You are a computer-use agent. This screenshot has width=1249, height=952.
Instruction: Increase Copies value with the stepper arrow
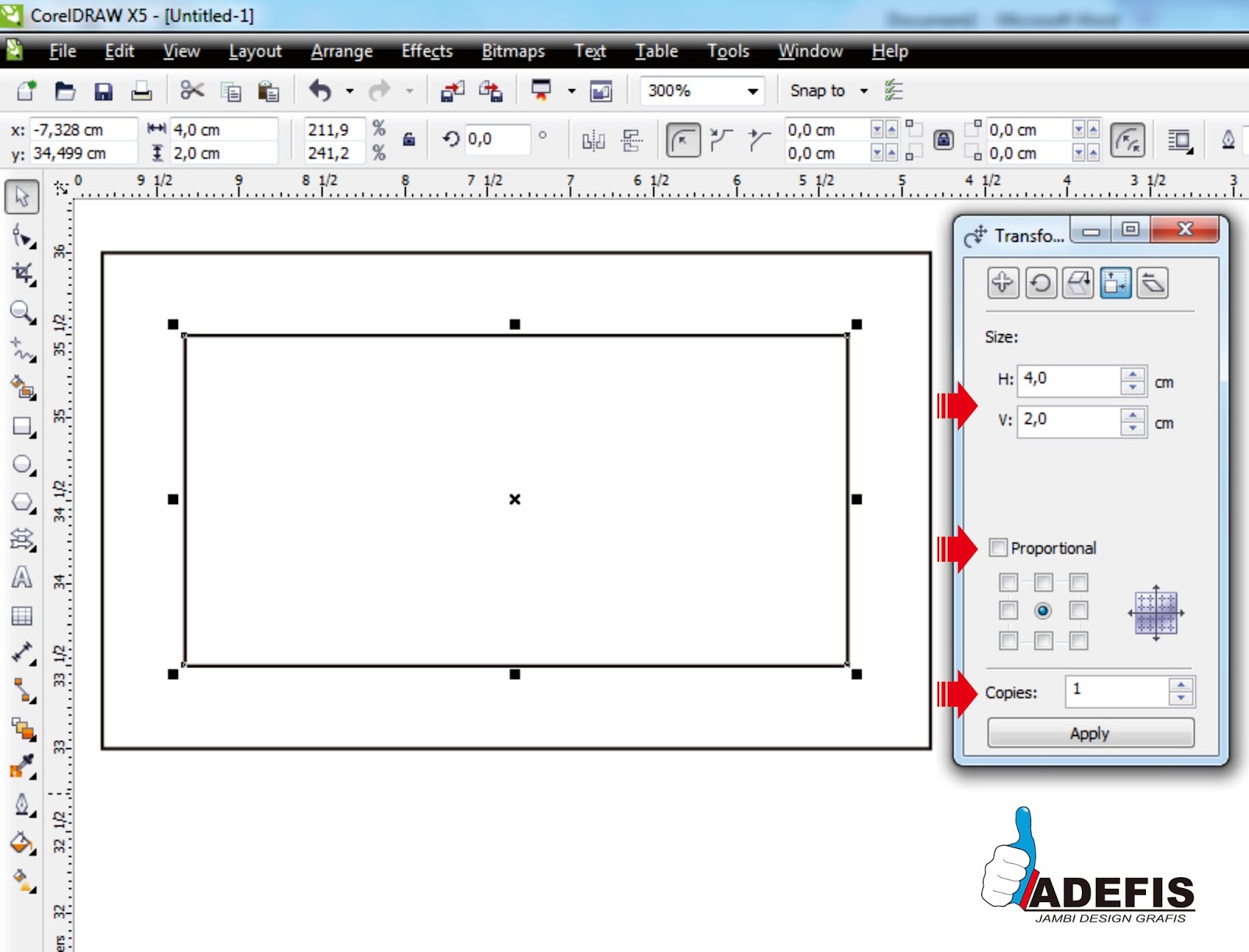[x=1180, y=687]
